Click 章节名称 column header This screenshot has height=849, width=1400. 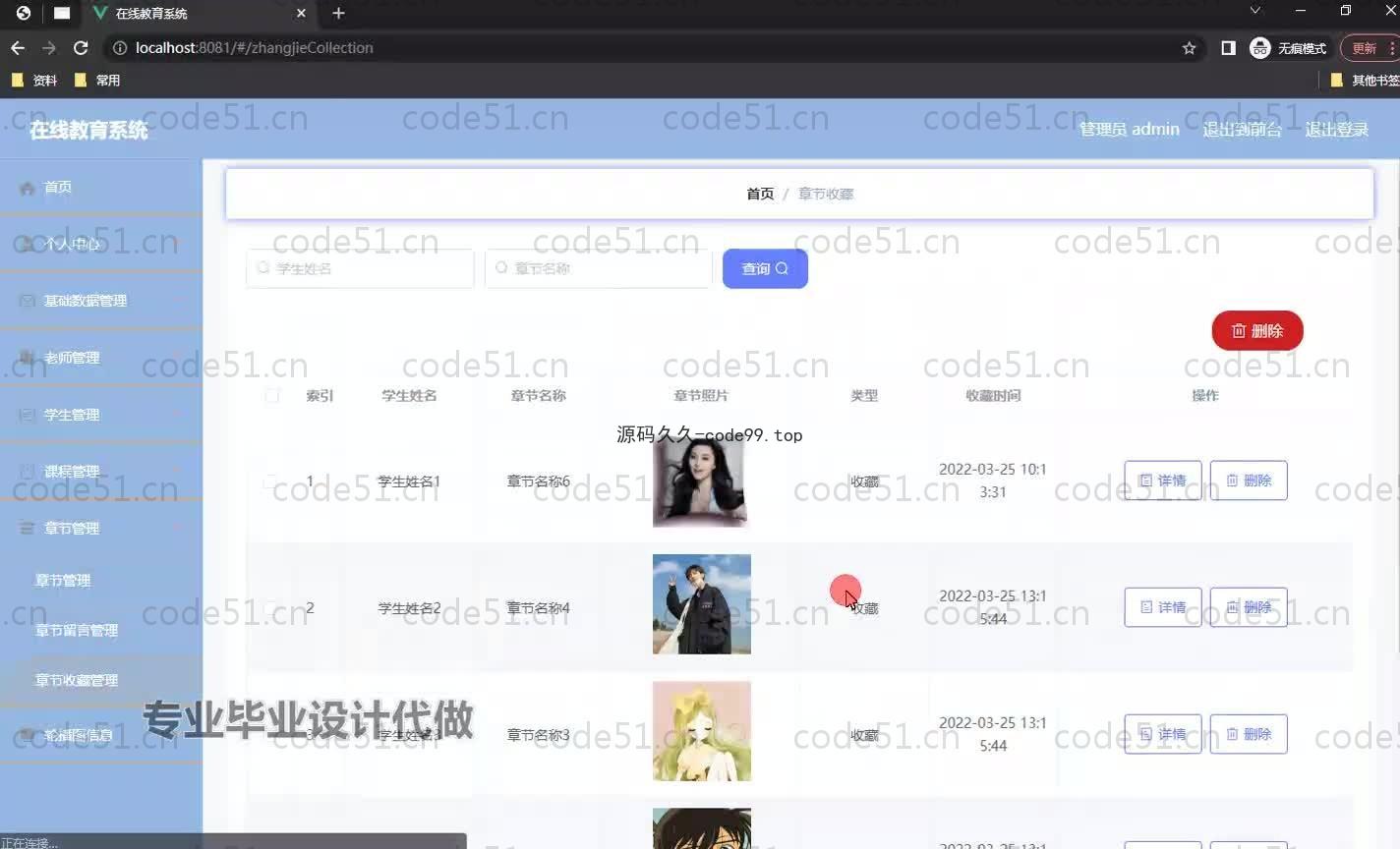tap(538, 395)
